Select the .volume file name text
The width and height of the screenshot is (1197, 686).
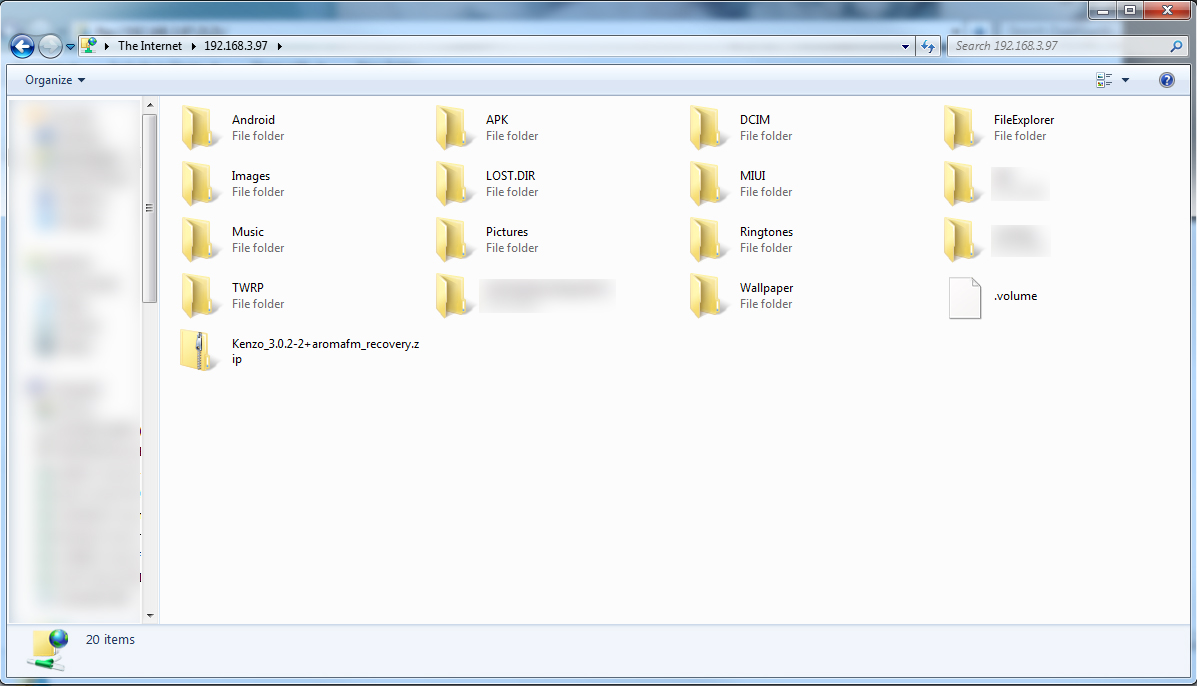[x=1015, y=296]
